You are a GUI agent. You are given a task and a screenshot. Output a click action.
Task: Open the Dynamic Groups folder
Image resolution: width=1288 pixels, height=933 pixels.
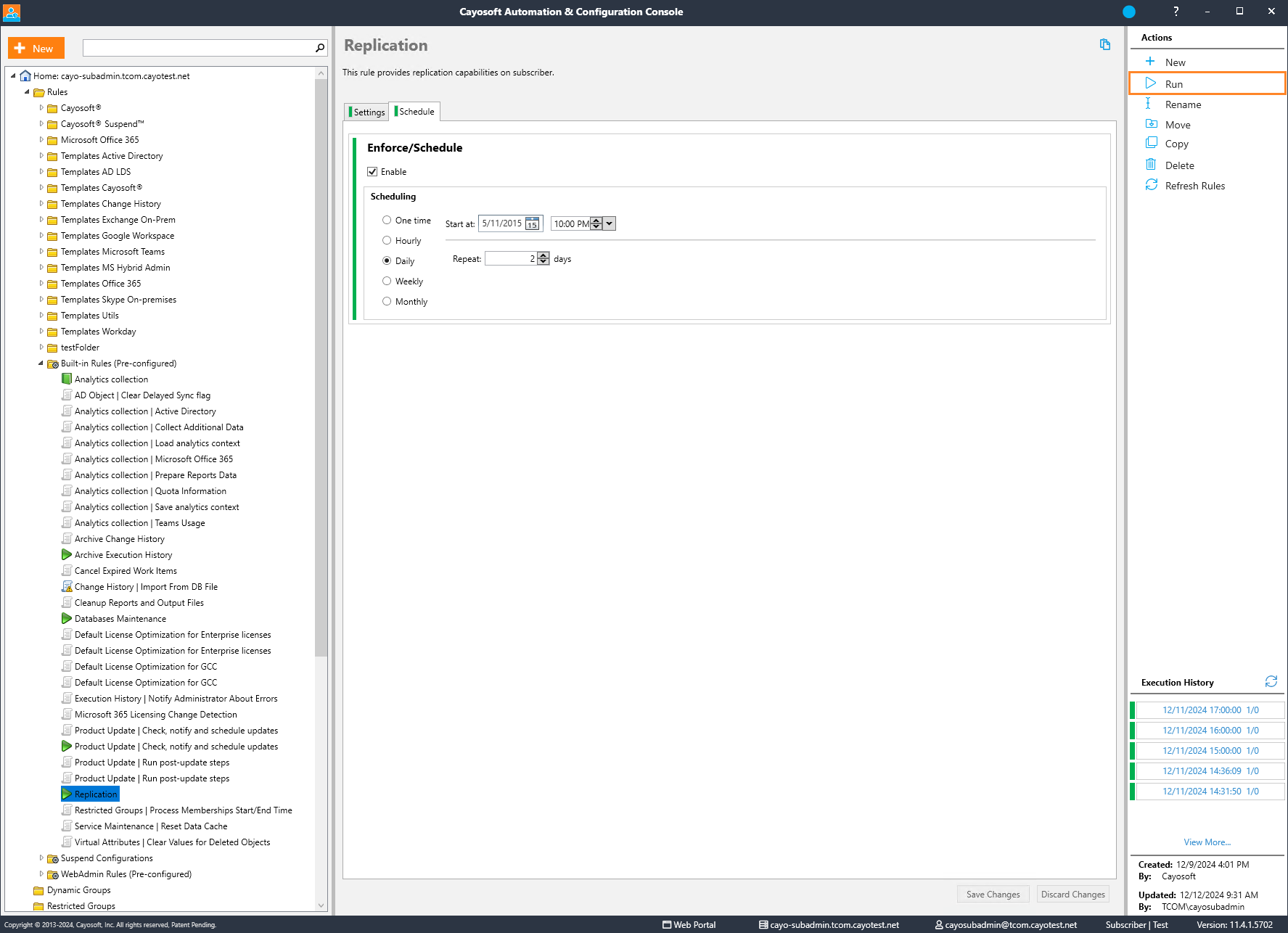pos(78,890)
